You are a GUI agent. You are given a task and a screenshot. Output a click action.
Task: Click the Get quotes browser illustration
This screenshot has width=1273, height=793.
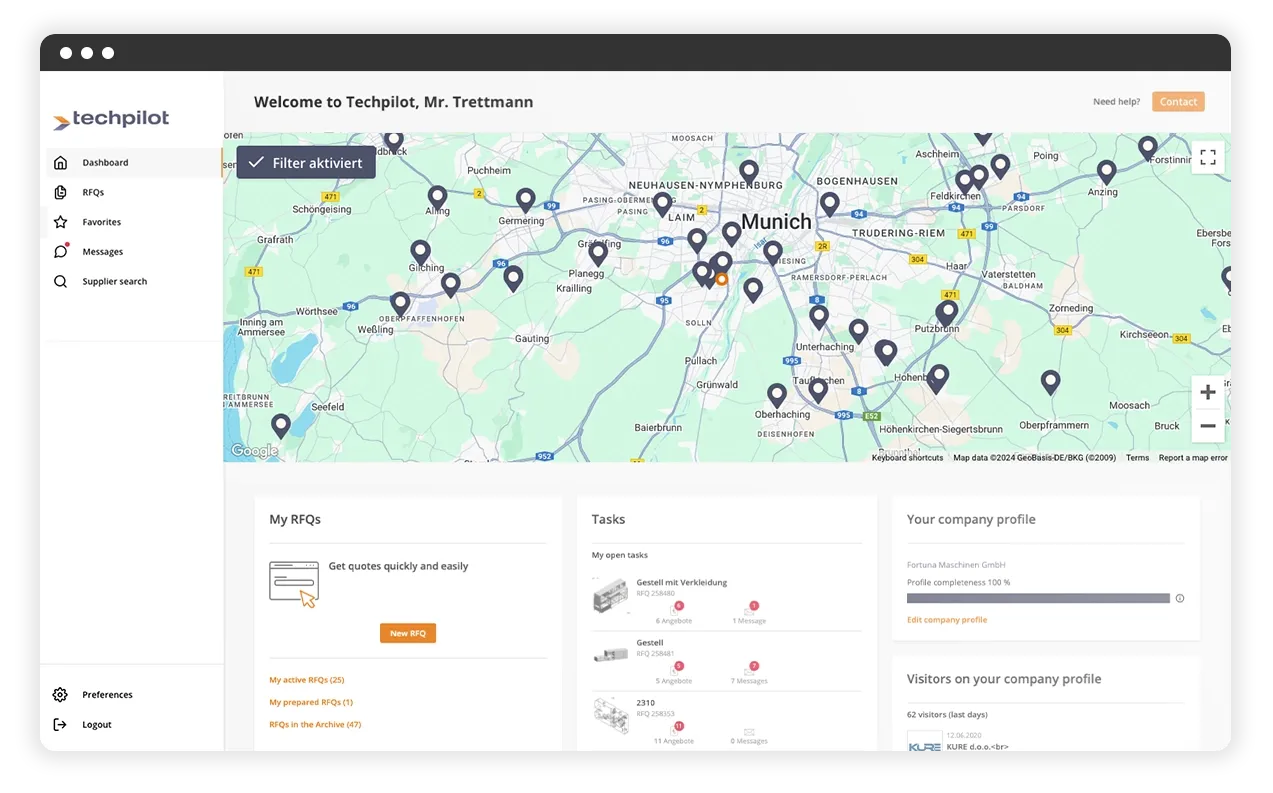pyautogui.click(x=294, y=584)
